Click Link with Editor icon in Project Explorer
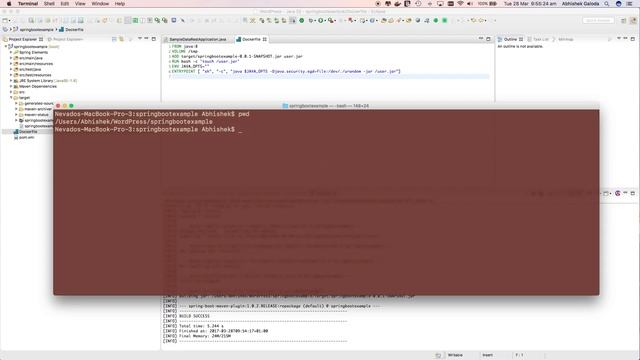Viewport: 640px width, 360px height. click(121, 39)
